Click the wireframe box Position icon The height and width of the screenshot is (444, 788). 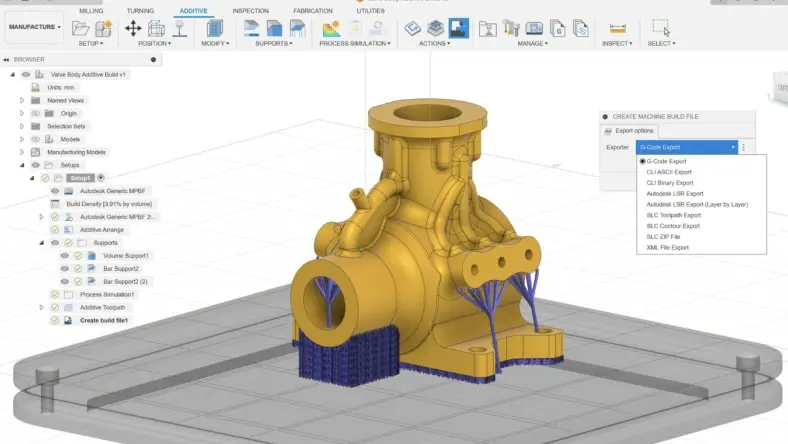coord(156,28)
